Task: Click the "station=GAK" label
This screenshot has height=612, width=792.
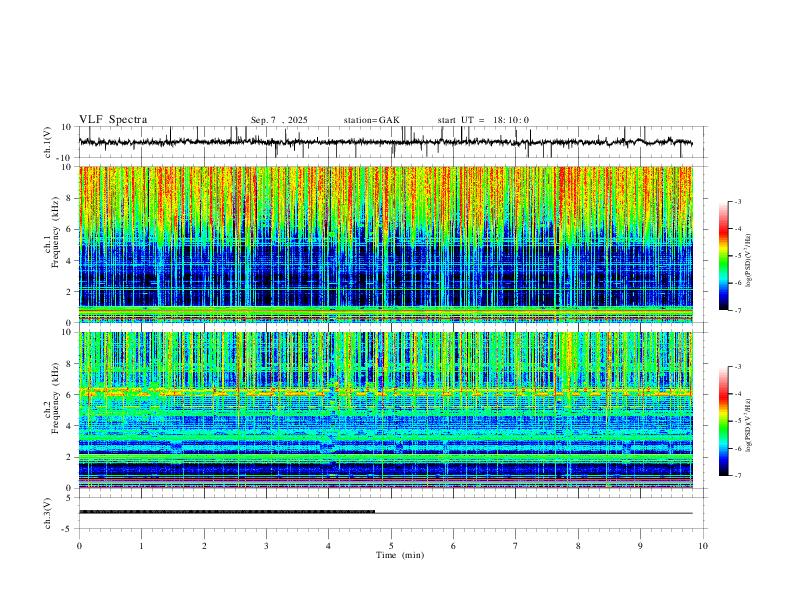Action: click(371, 120)
